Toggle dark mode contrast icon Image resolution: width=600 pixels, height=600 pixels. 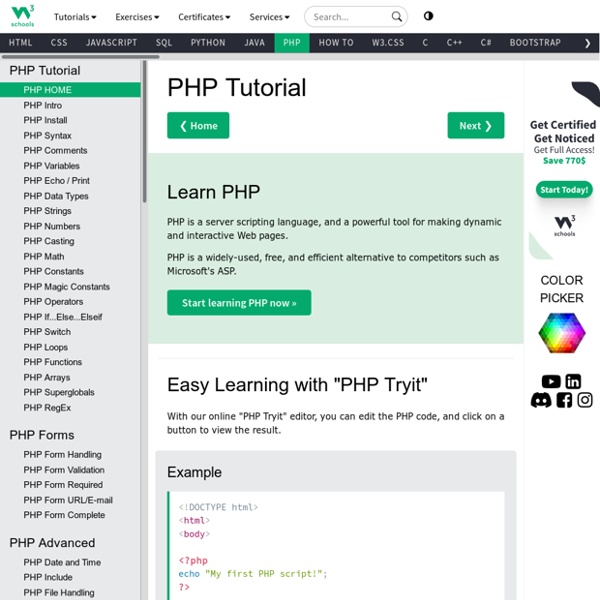pos(428,16)
